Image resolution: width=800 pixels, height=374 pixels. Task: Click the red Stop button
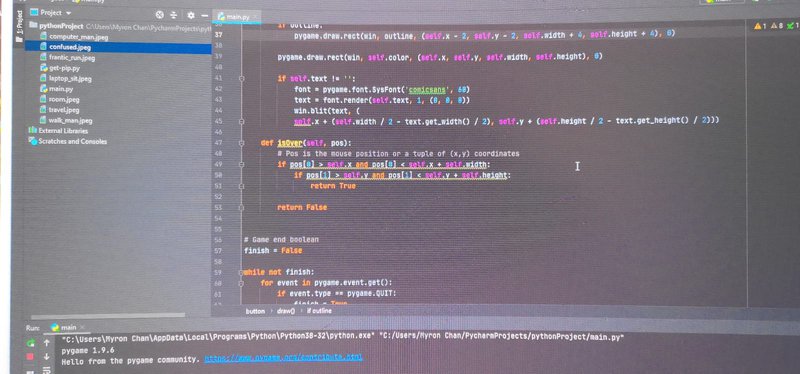(x=31, y=357)
